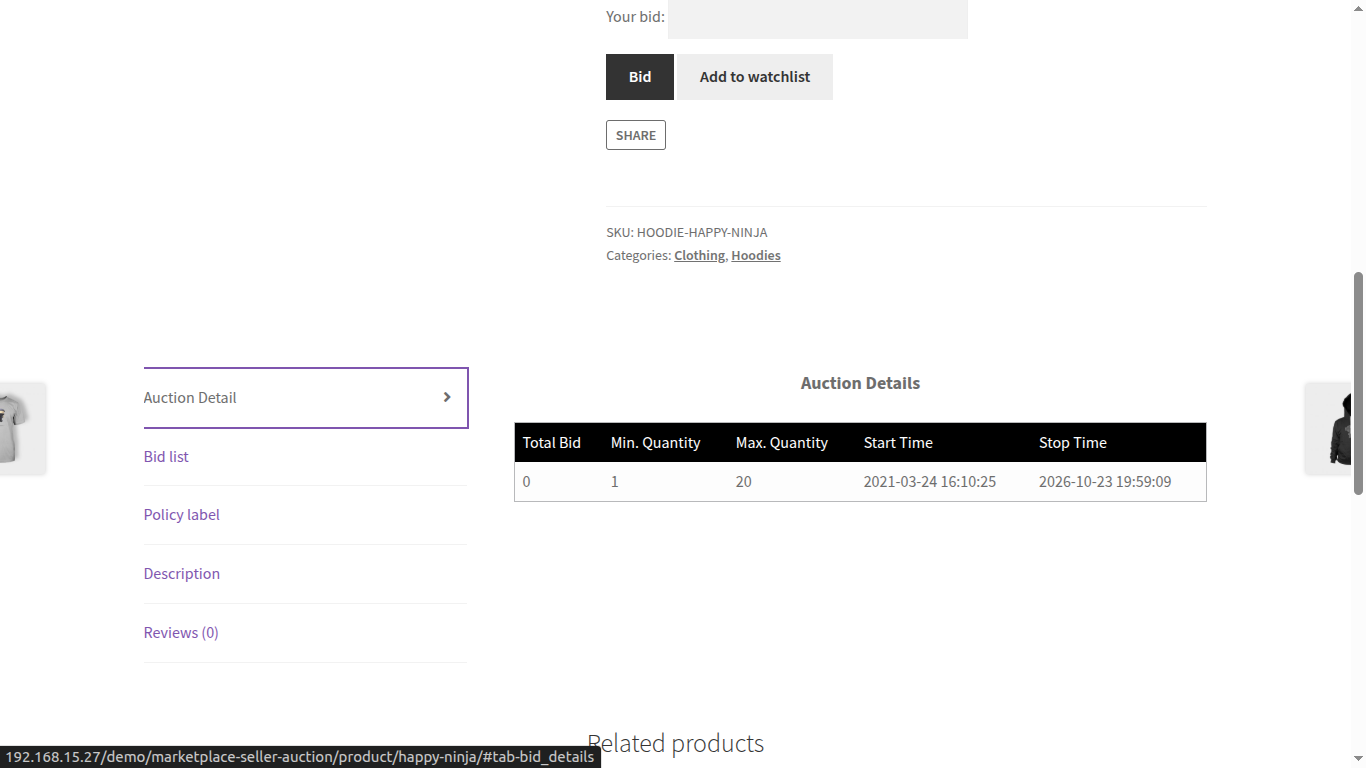Switch to the Bid list tab
This screenshot has width=1366, height=768.
coord(166,457)
